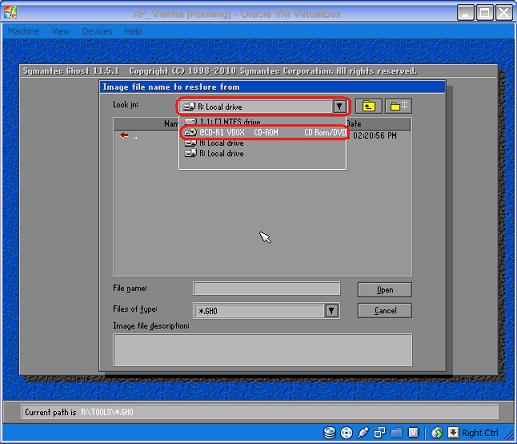Click the keyboard capture host key icon
This screenshot has width=517, height=444.
click(x=453, y=433)
